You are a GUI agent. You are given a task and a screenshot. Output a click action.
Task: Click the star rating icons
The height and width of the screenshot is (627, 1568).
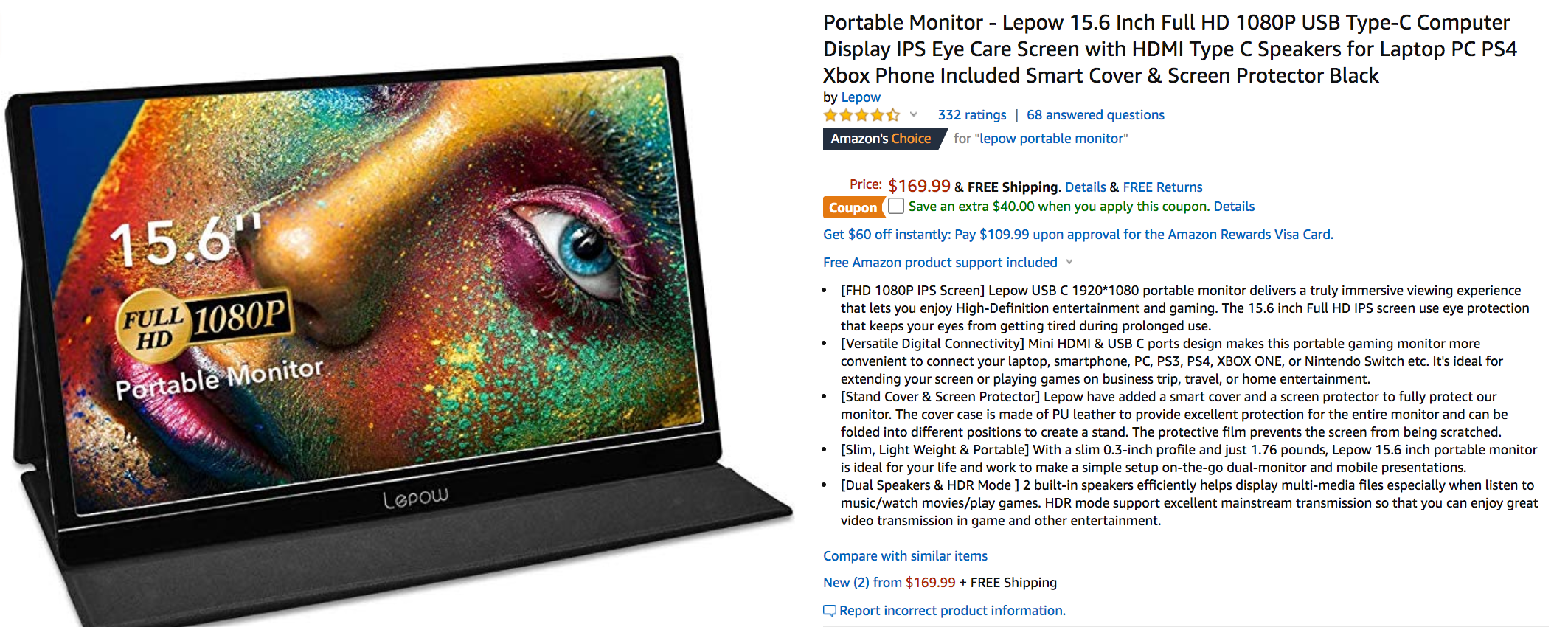861,115
